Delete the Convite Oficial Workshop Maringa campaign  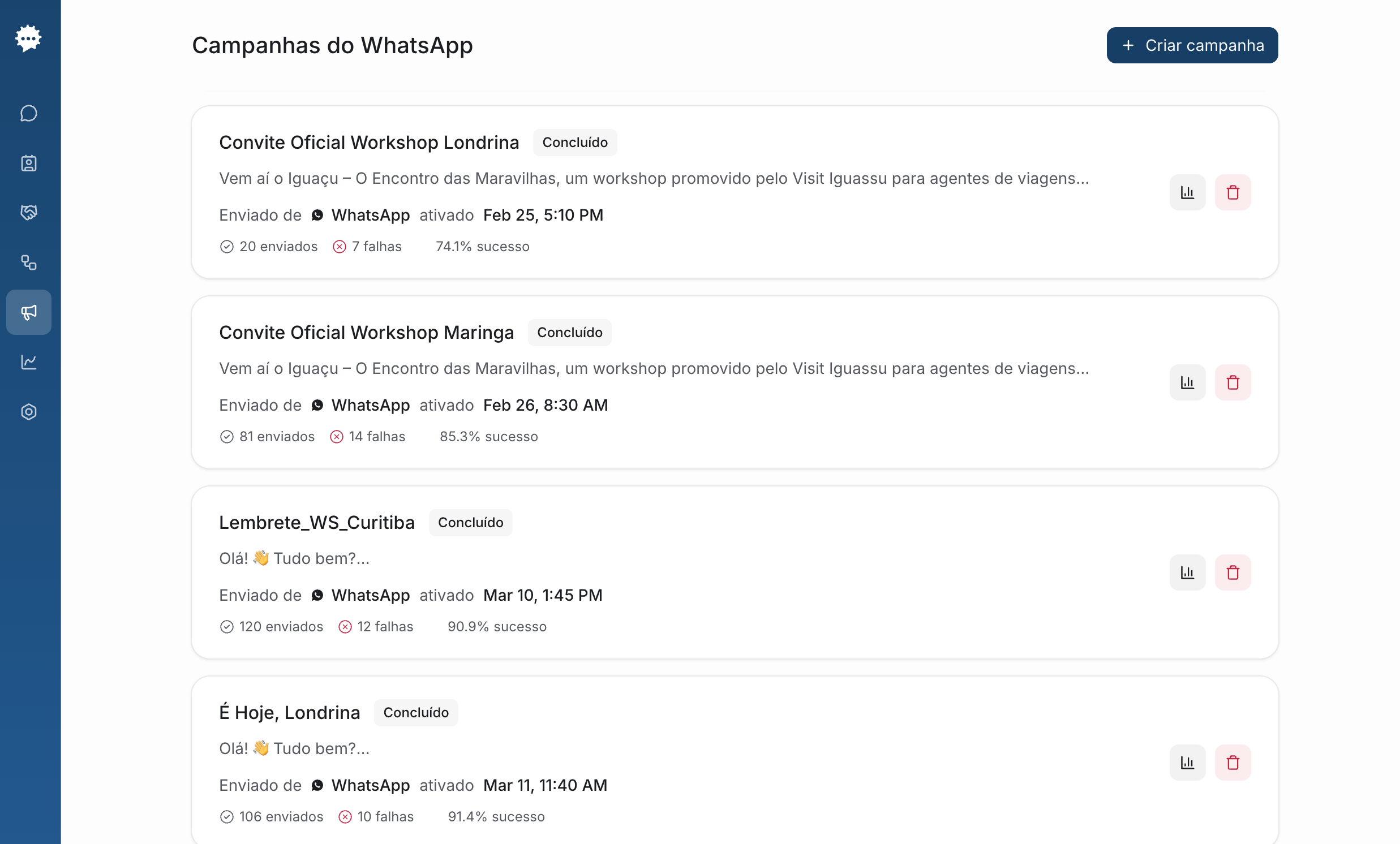(x=1233, y=382)
